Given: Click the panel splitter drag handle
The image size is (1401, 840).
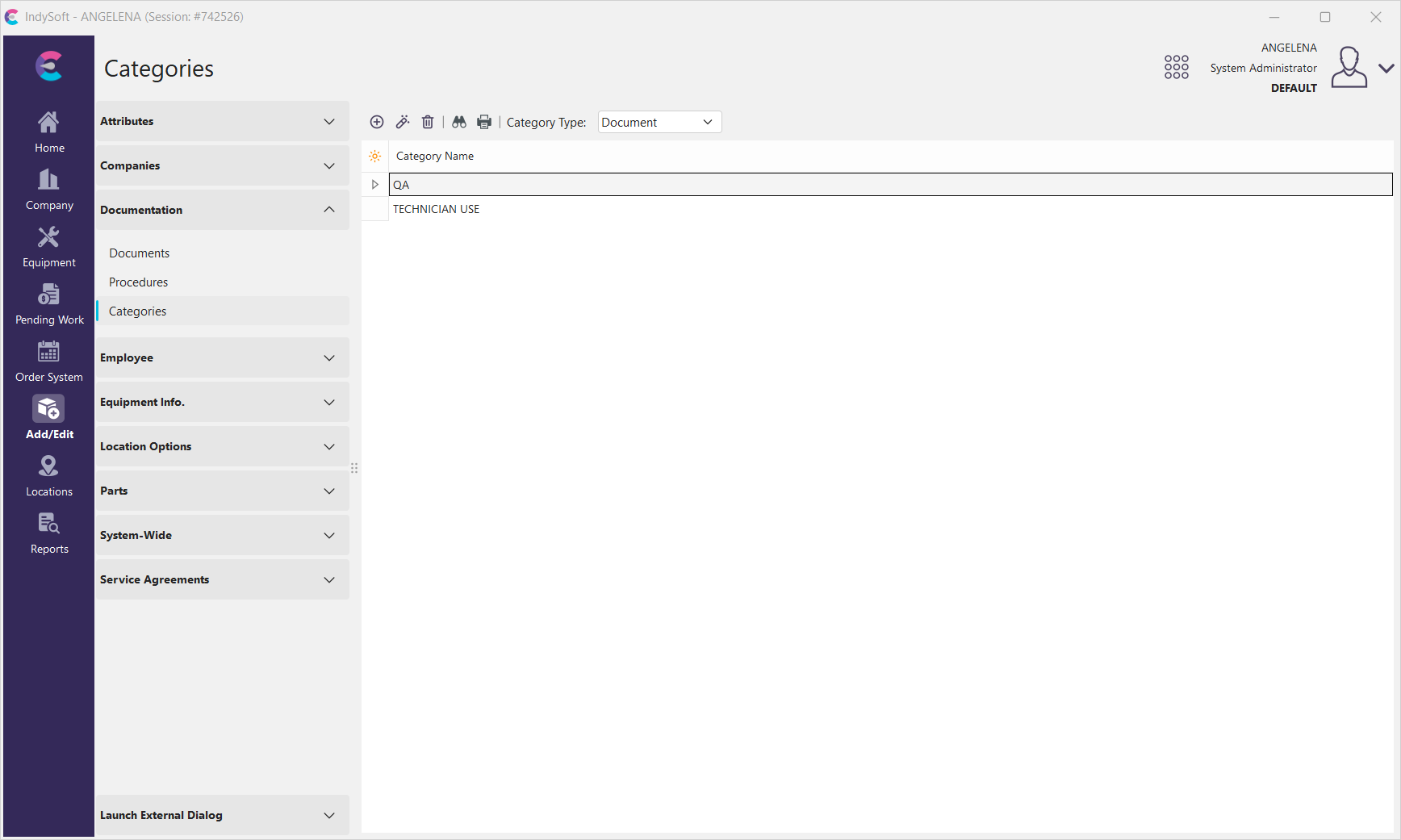Looking at the screenshot, I should point(354,468).
